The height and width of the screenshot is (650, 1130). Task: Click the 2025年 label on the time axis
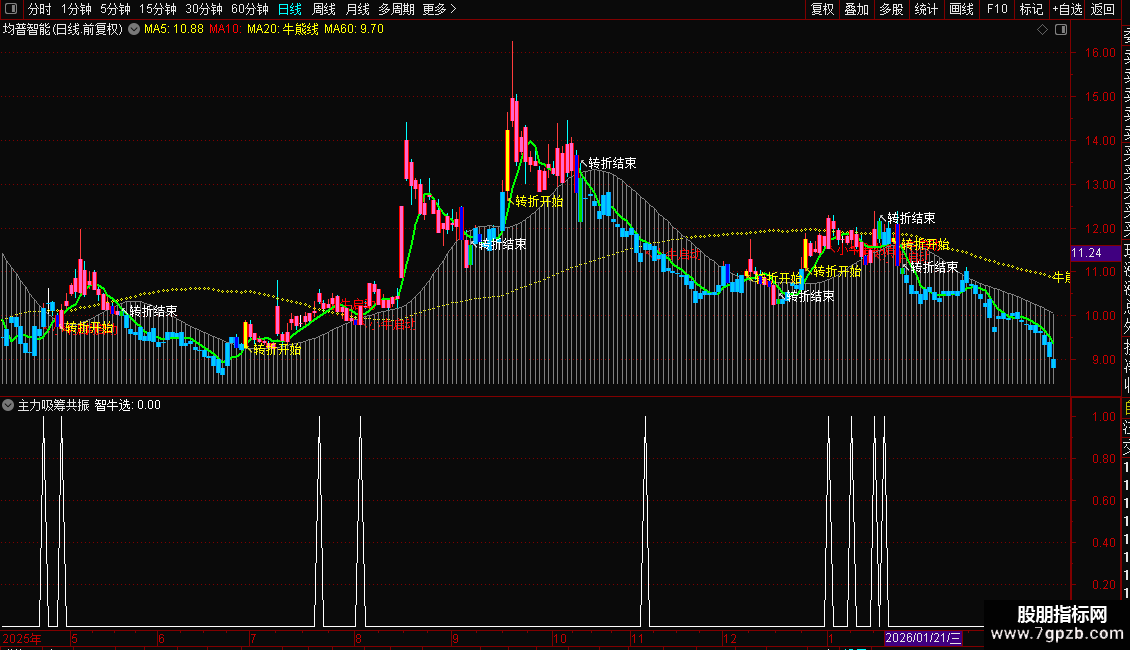[22, 638]
